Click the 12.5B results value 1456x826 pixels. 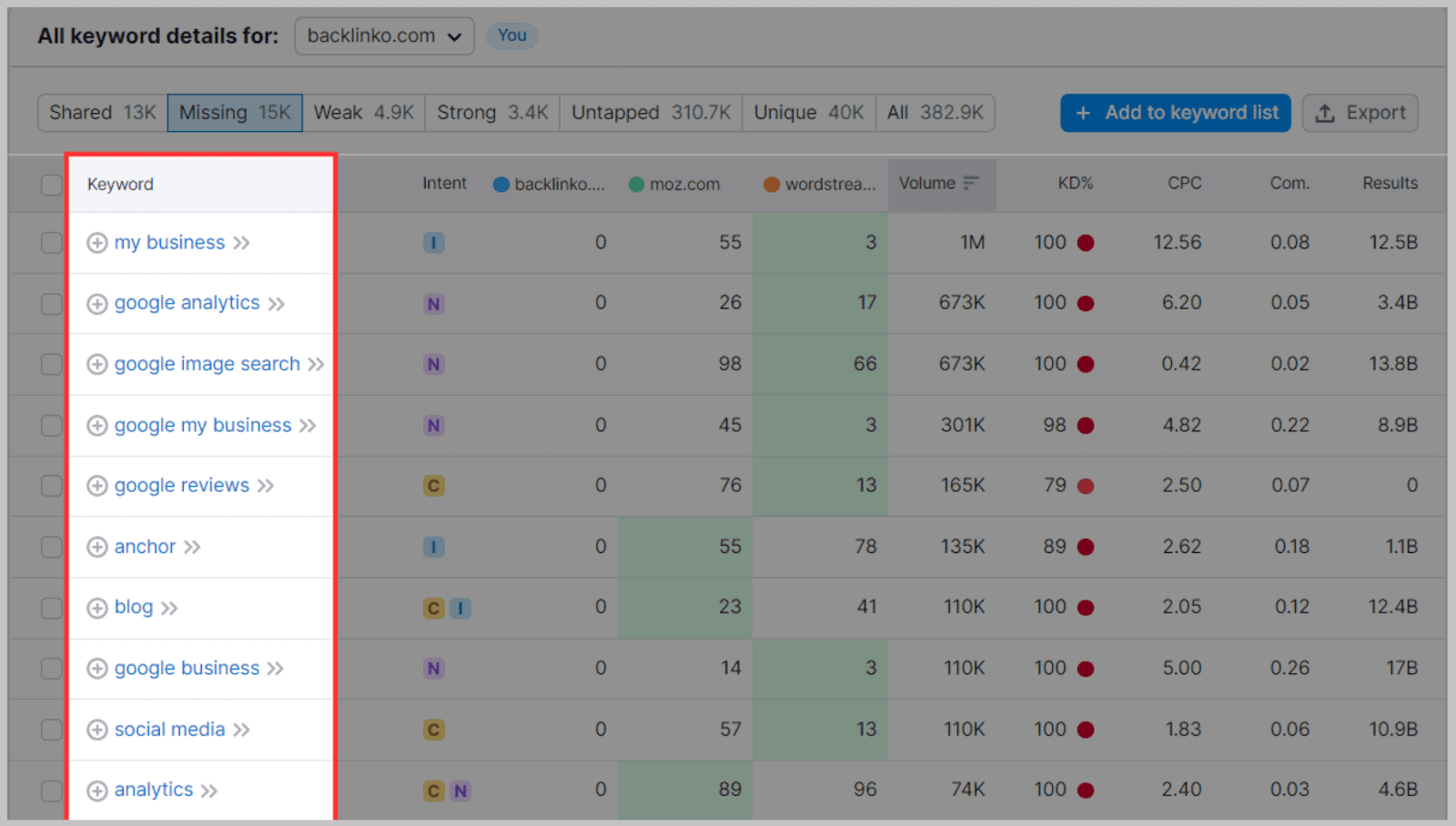[1393, 243]
